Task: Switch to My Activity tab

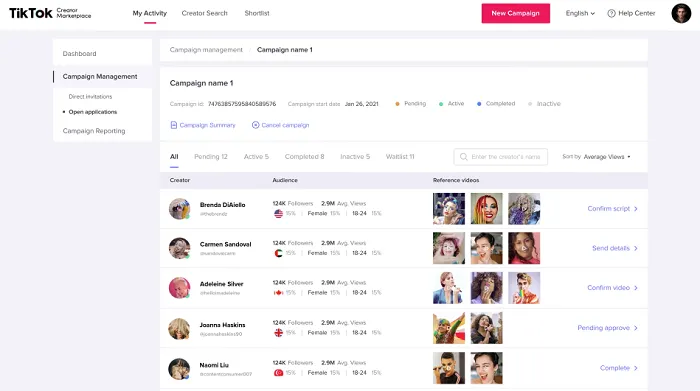Action: click(150, 13)
